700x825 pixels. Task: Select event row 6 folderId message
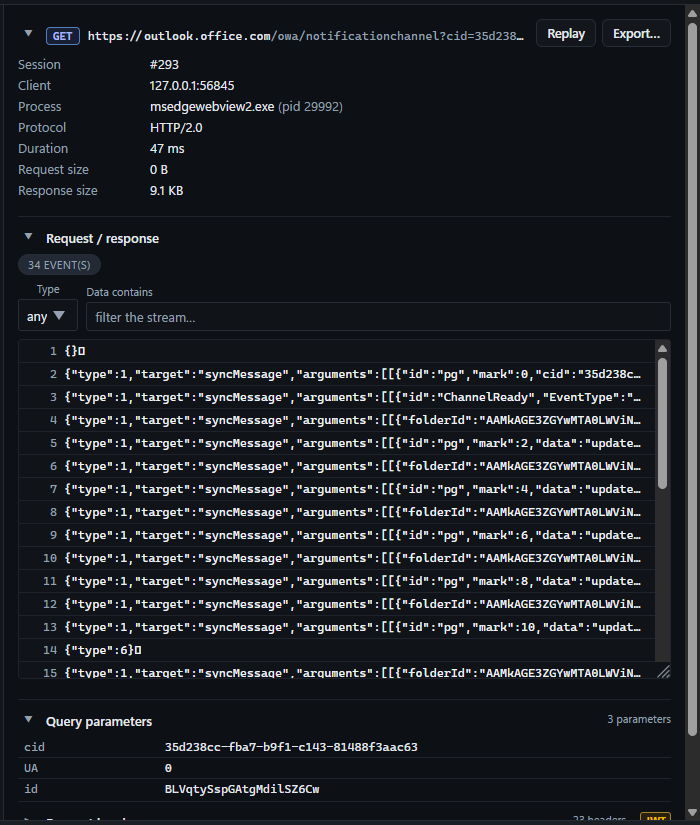(337, 466)
